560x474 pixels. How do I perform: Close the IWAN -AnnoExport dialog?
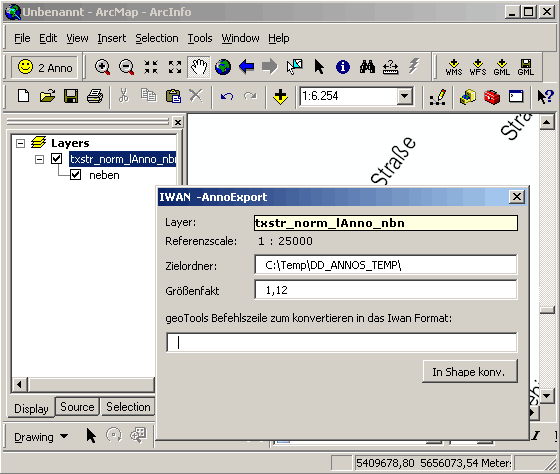tap(516, 197)
